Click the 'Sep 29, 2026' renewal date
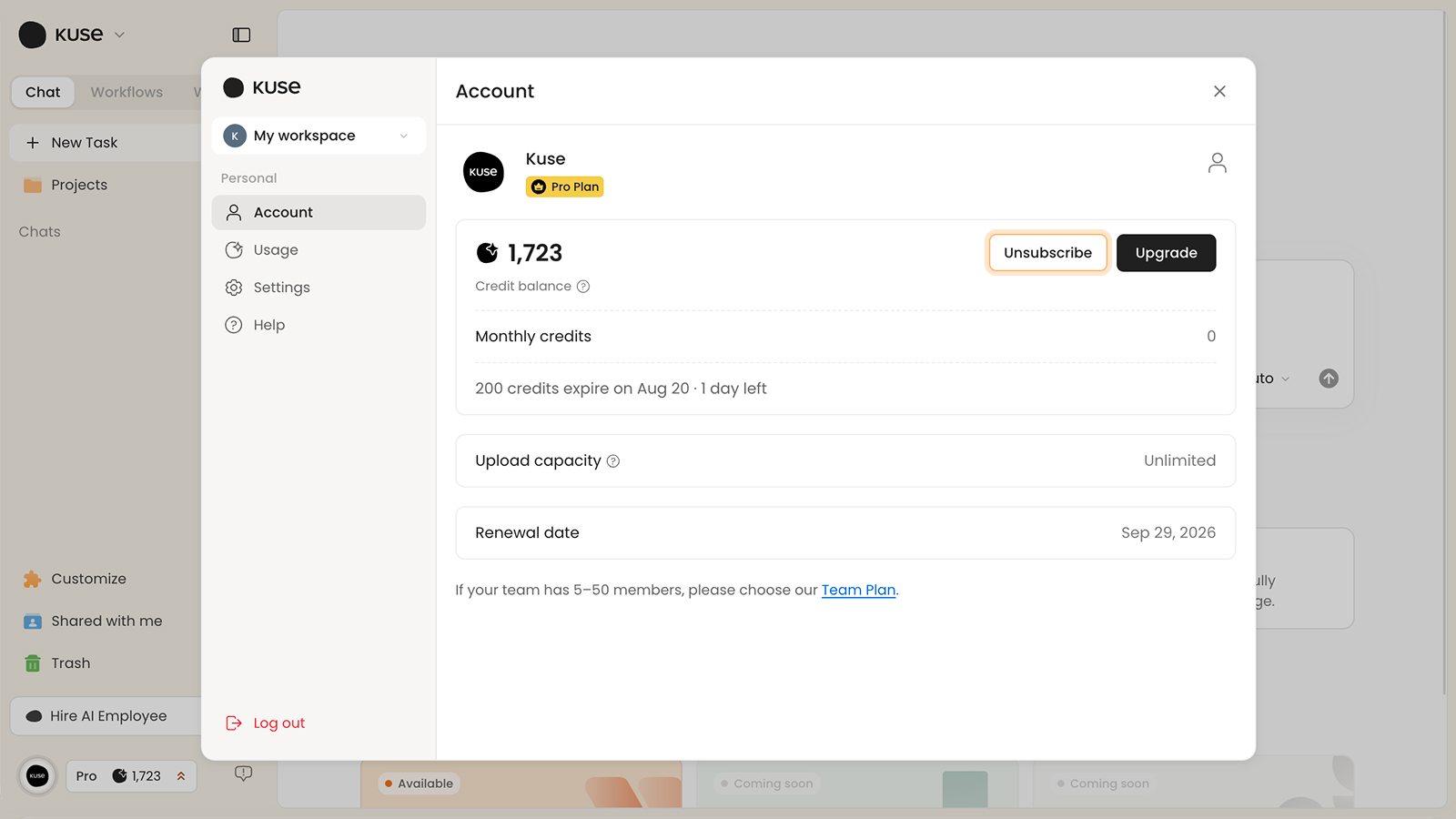Screen dimensions: 1456x819 [1168, 533]
